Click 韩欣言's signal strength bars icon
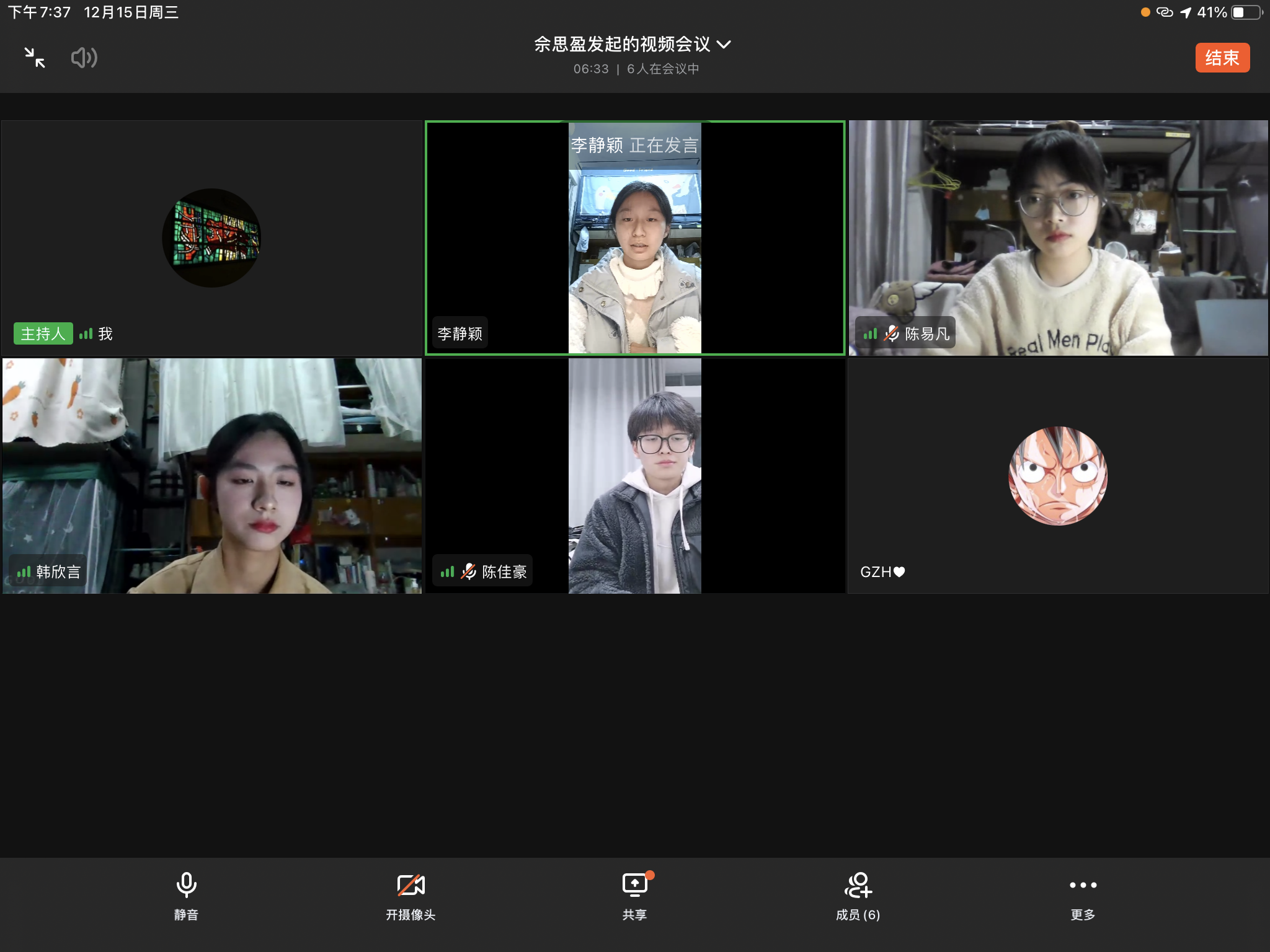Image resolution: width=1270 pixels, height=952 pixels. click(24, 571)
